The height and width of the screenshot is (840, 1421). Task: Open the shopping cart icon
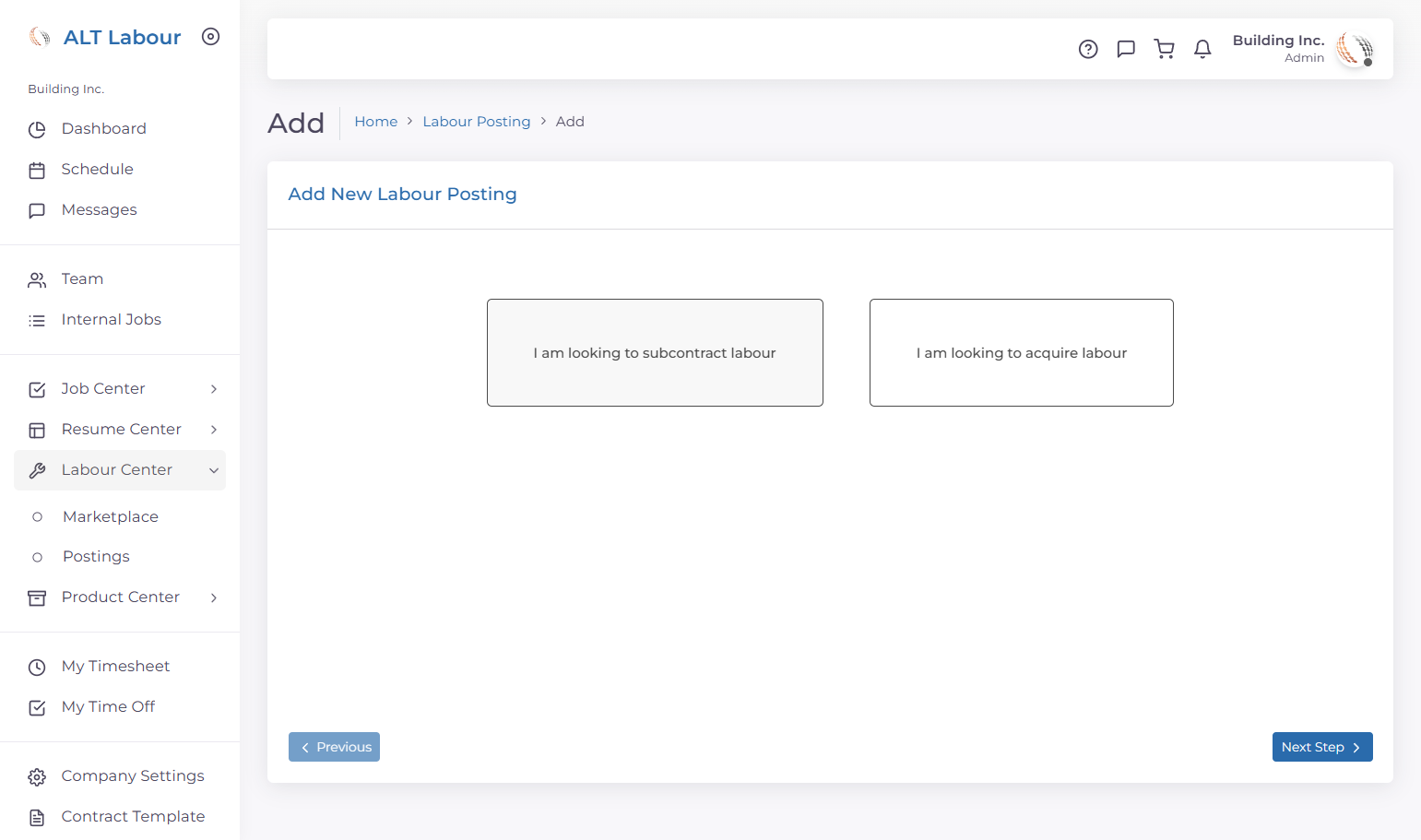click(x=1165, y=49)
